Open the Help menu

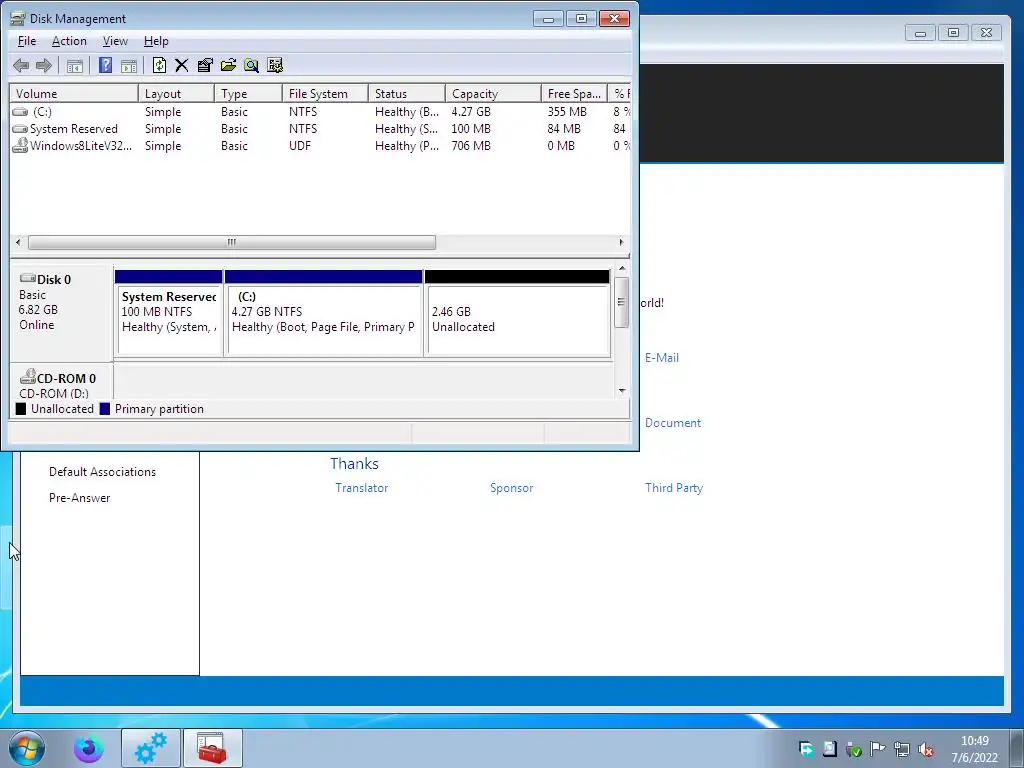156,41
